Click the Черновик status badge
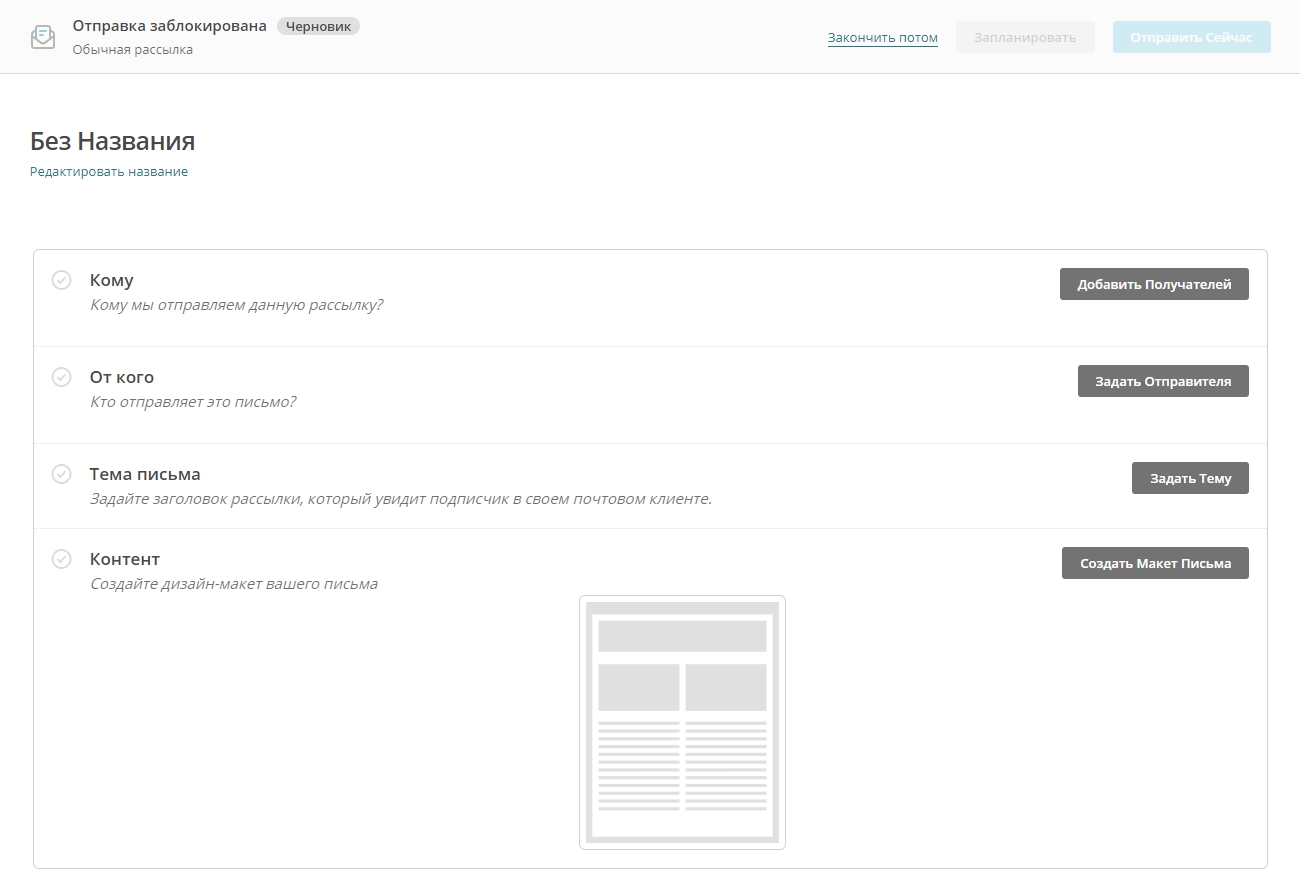The image size is (1300, 890). coord(318,27)
